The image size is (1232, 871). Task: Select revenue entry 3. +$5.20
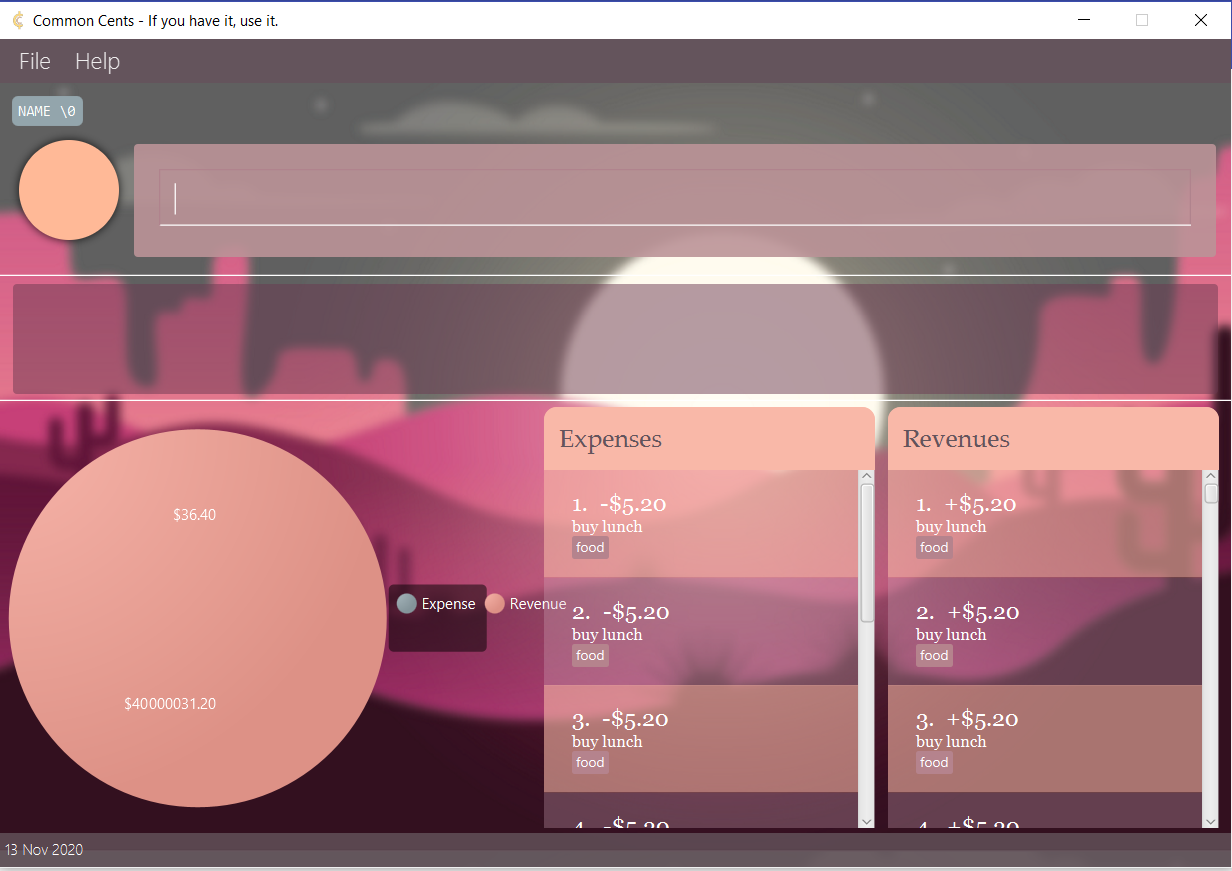tap(1045, 739)
